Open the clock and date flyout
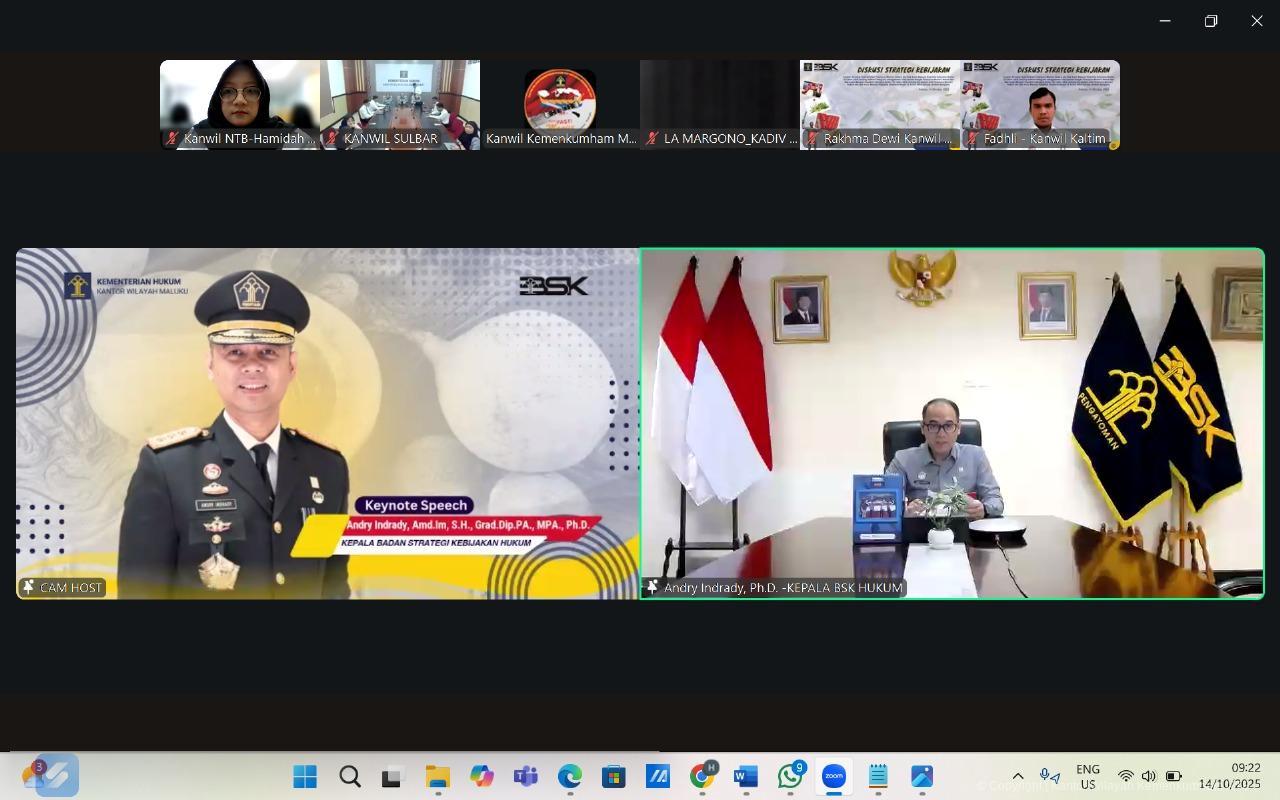This screenshot has width=1280, height=800. (x=1229, y=776)
